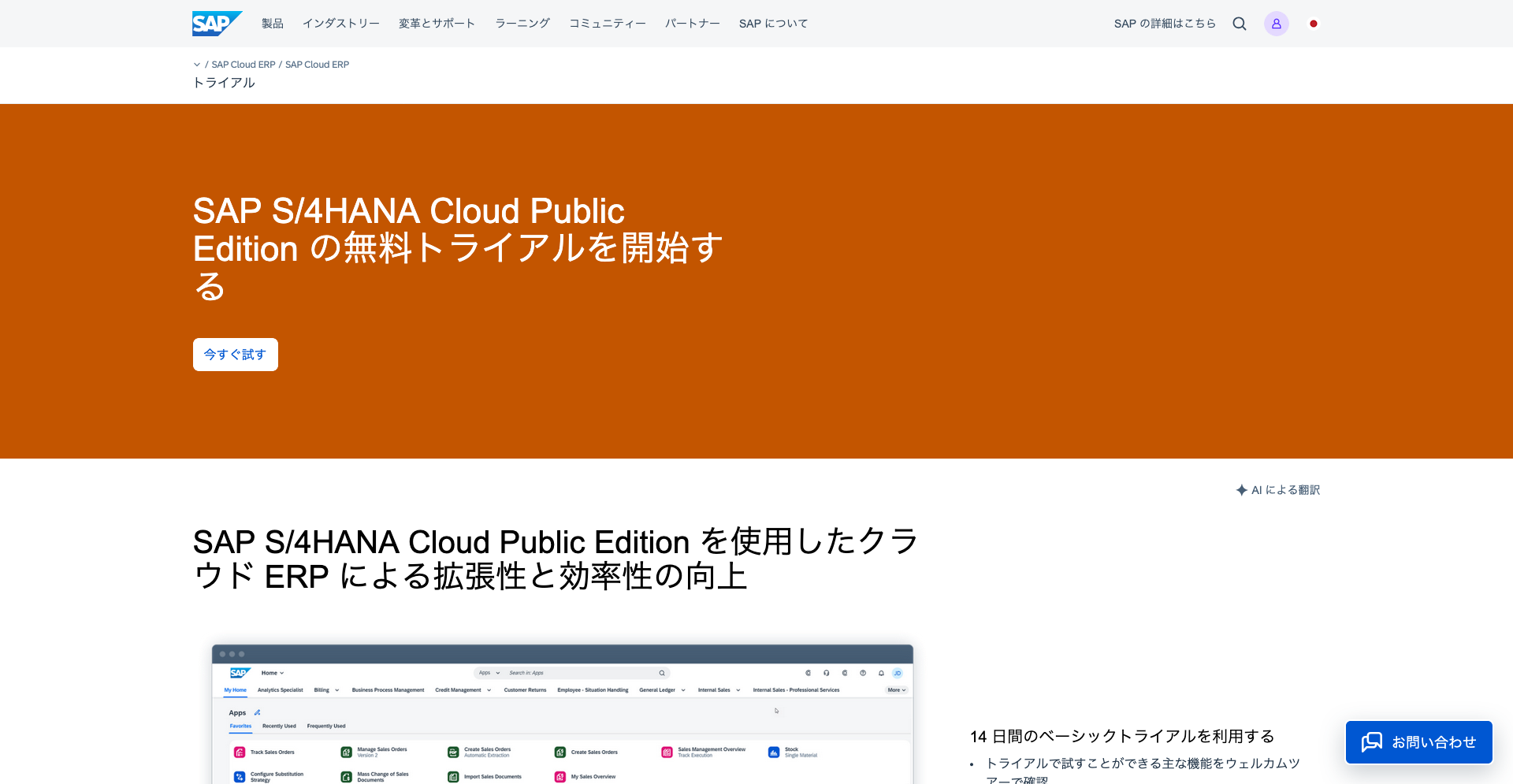Open the コミュニティー navigation menu
Viewport: 1513px width, 784px height.
(x=608, y=24)
